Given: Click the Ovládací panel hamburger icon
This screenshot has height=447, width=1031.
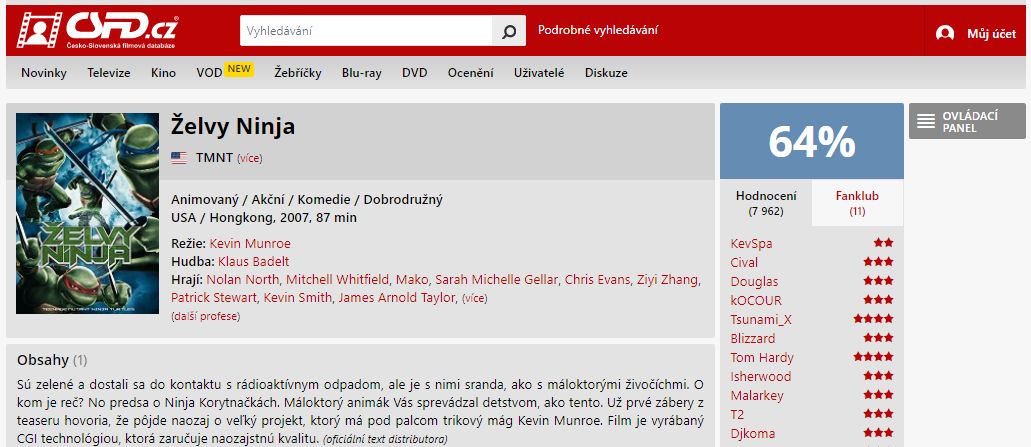Looking at the screenshot, I should (x=926, y=122).
